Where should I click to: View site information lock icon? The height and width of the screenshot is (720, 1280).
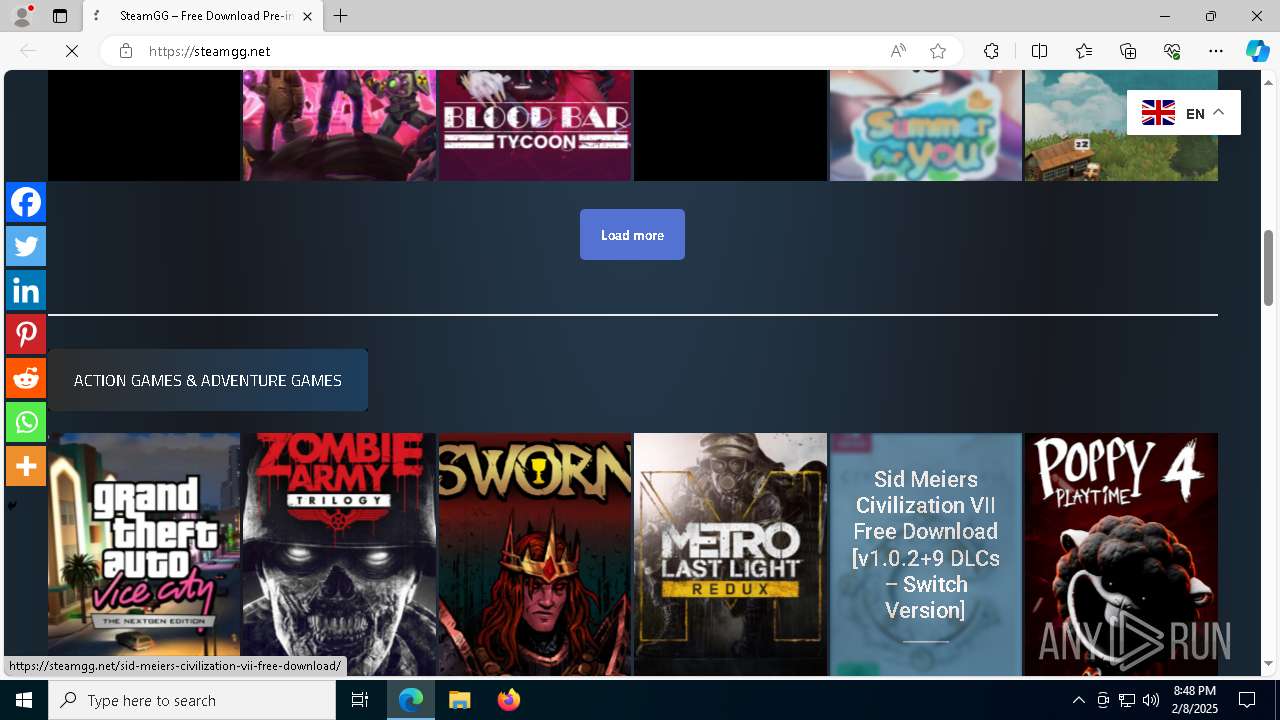[x=126, y=51]
